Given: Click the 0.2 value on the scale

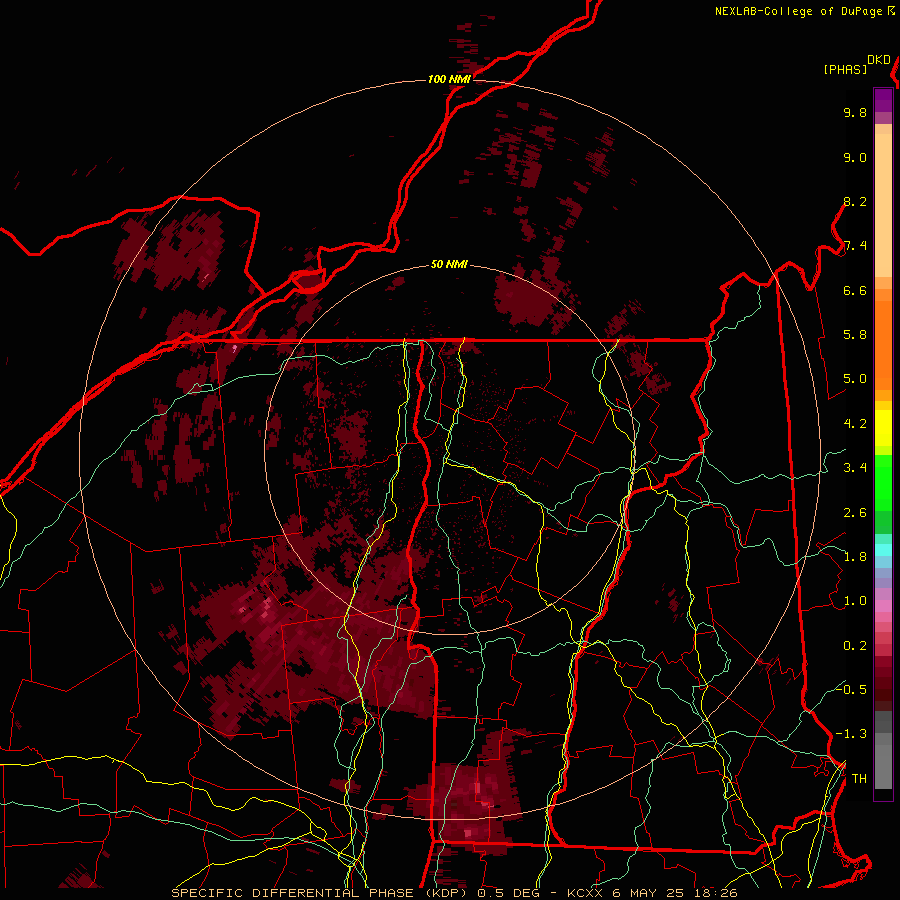Looking at the screenshot, I should coord(855,646).
